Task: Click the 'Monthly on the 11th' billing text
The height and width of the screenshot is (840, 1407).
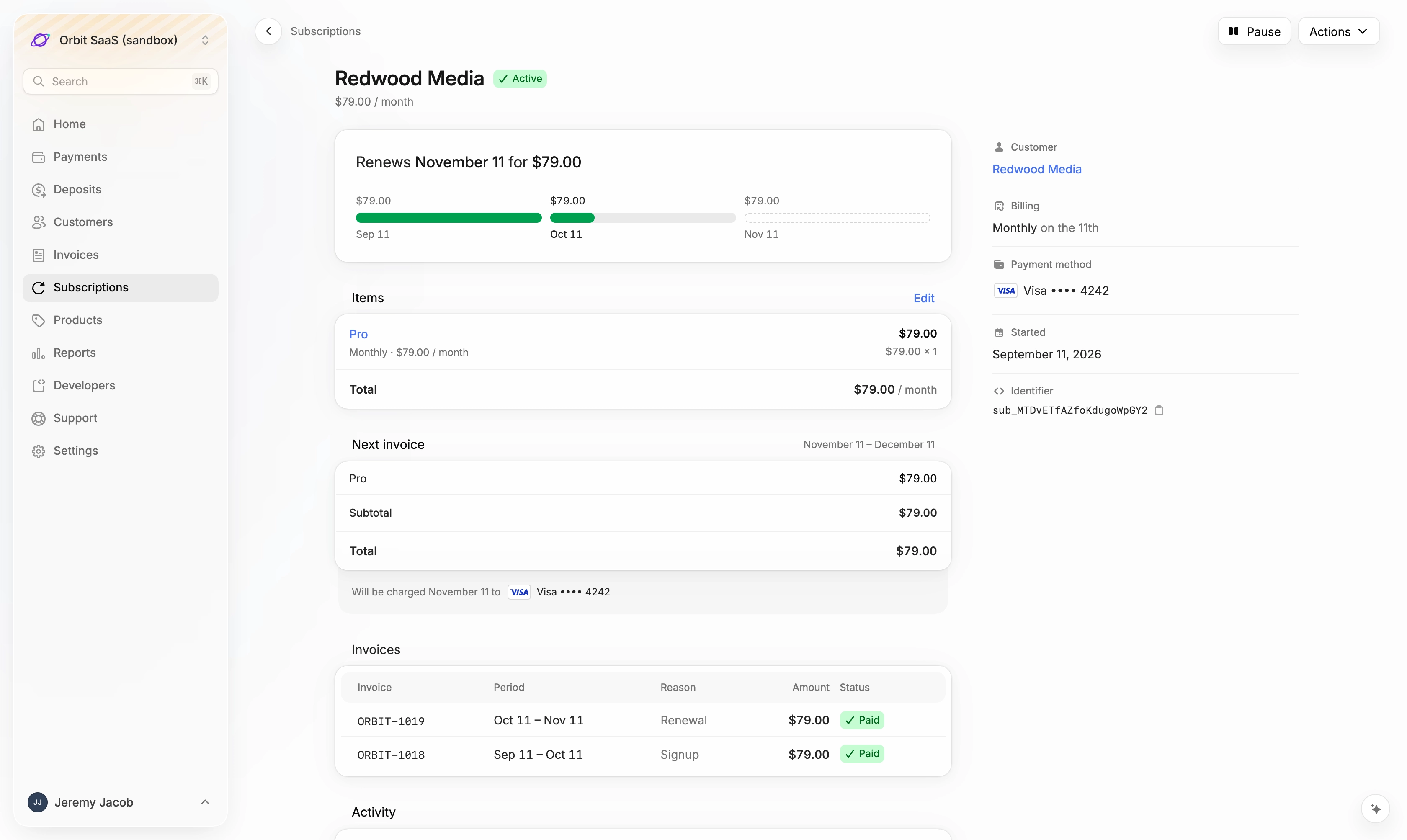Action: pyautogui.click(x=1045, y=228)
